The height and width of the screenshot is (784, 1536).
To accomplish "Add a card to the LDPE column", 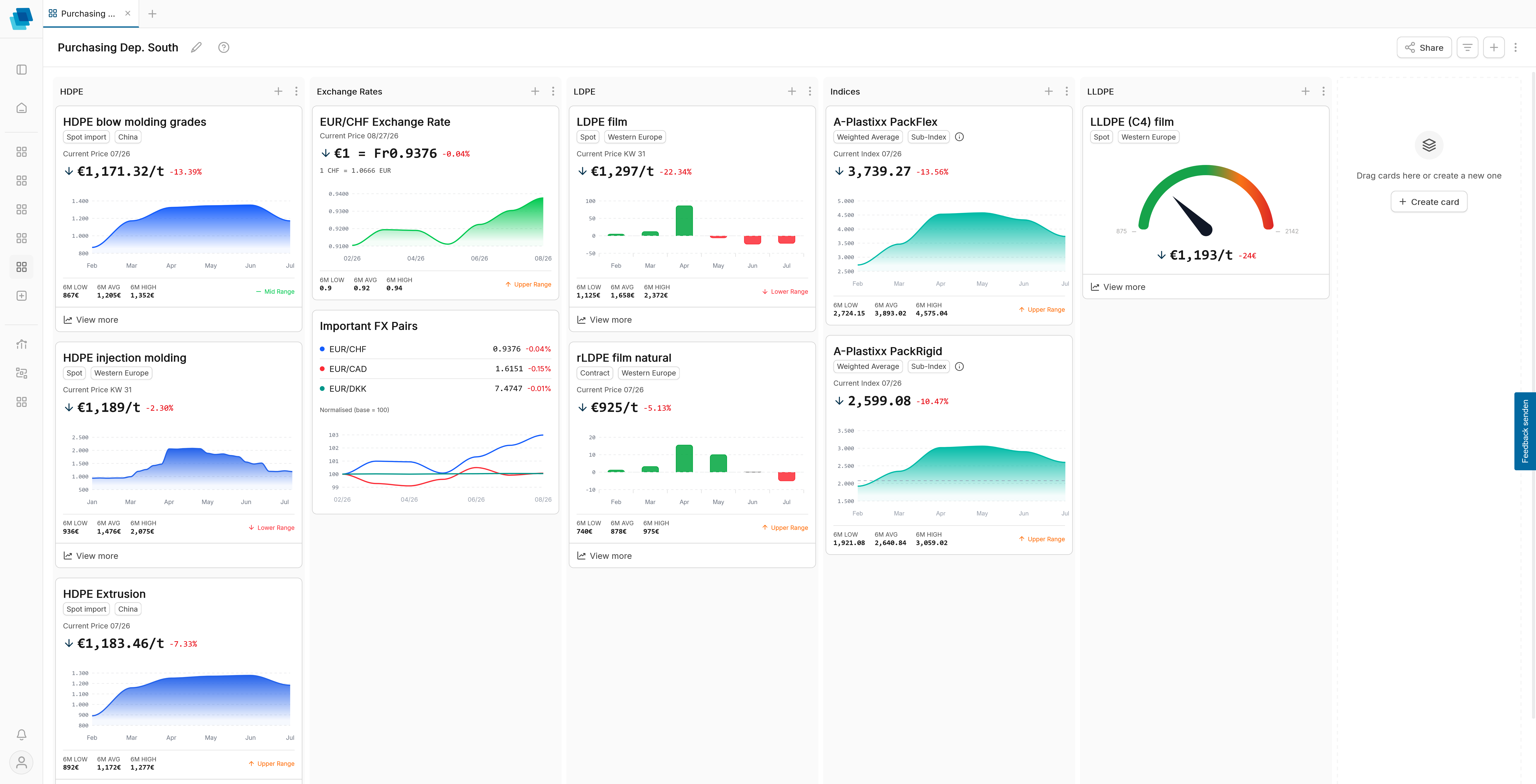I will click(792, 91).
